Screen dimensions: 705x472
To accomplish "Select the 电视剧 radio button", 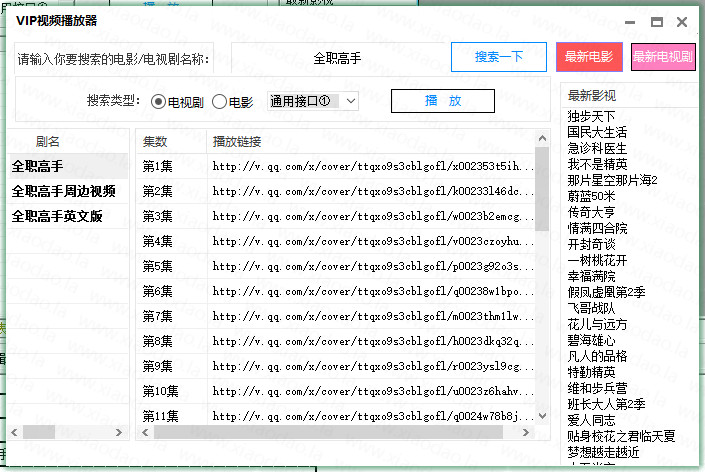I will pyautogui.click(x=158, y=101).
